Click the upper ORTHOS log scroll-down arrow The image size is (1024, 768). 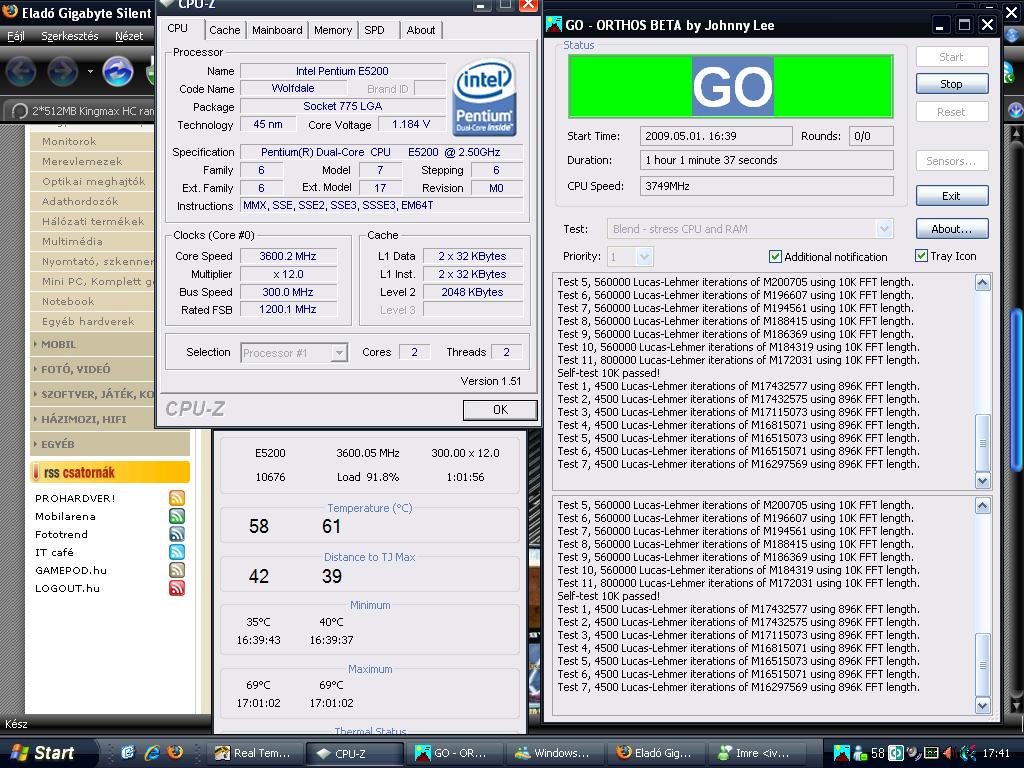(983, 481)
